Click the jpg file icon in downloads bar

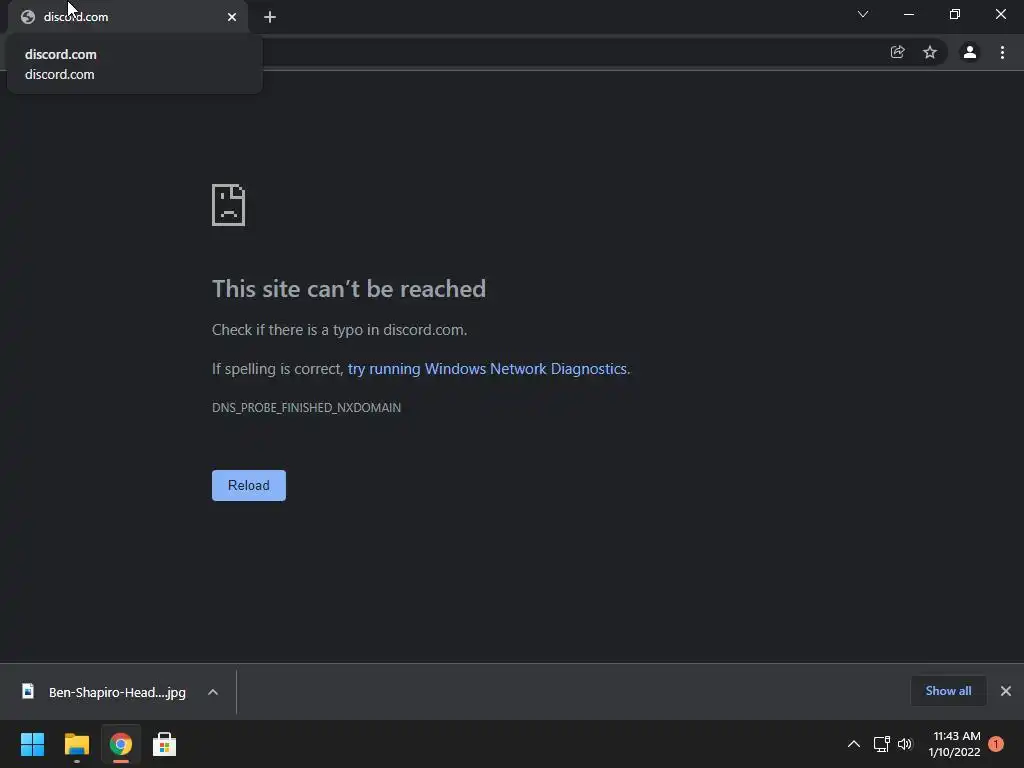[28, 691]
